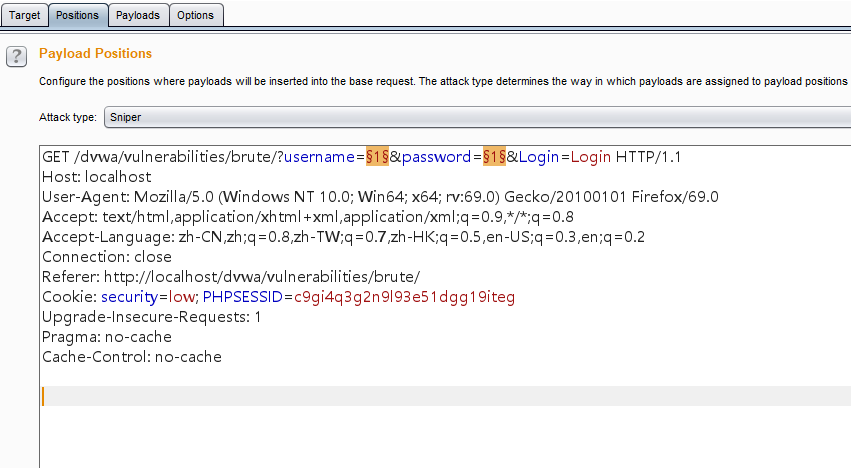Select the Positions tab
The image size is (852, 468).
[x=77, y=15]
